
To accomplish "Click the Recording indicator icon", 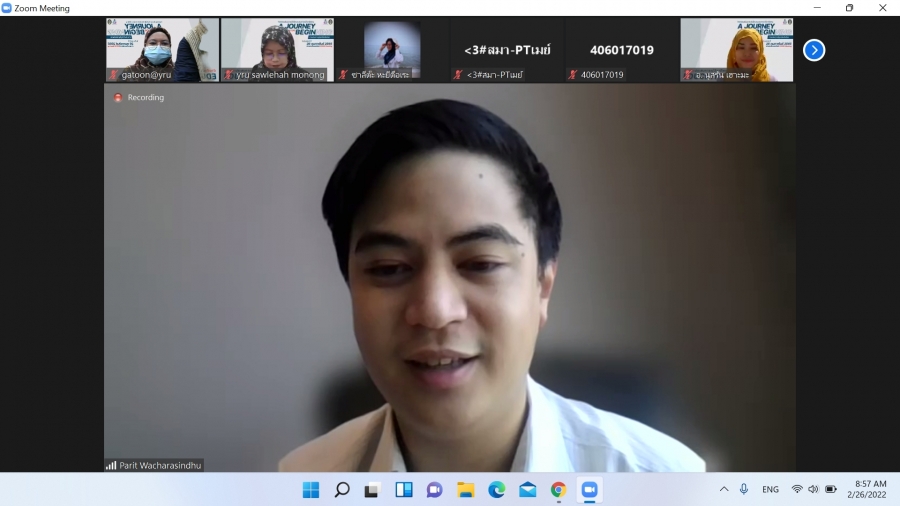I will click(x=118, y=98).
